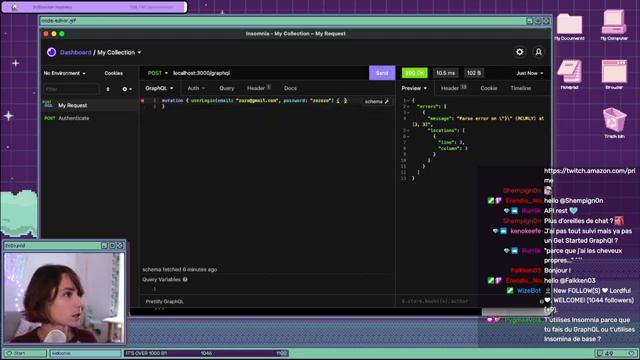Switch to the response Cookie tab
This screenshot has width=640, height=360.
[x=489, y=88]
